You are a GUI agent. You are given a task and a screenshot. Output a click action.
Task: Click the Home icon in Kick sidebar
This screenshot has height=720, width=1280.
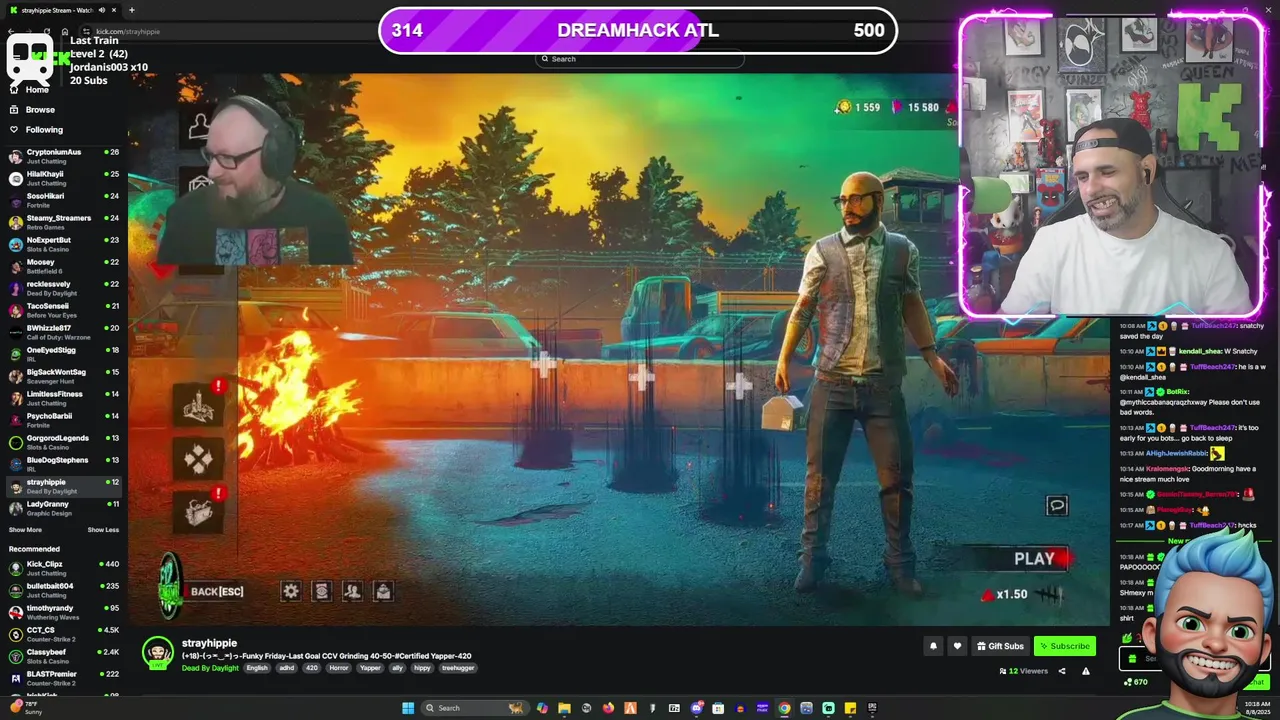14,90
